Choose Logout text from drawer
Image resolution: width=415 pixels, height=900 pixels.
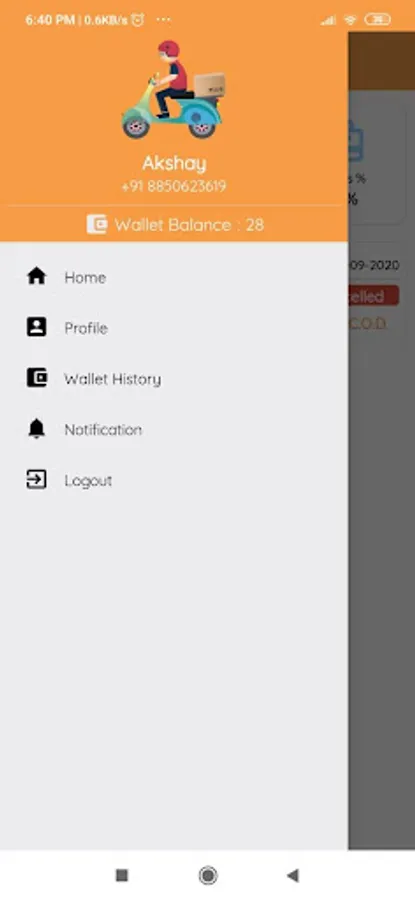click(88, 480)
